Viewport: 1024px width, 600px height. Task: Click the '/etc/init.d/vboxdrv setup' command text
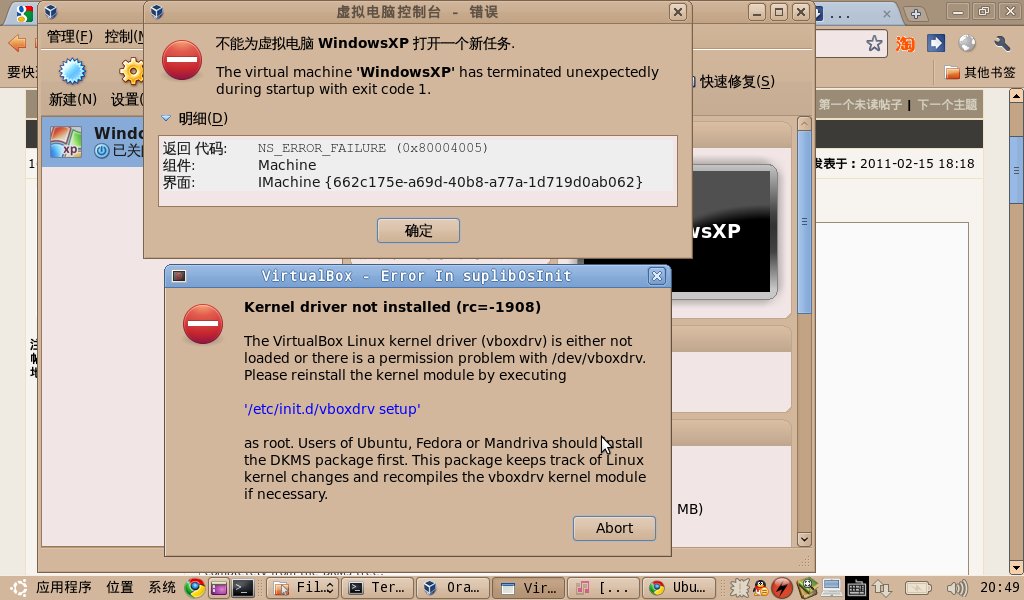click(x=332, y=409)
